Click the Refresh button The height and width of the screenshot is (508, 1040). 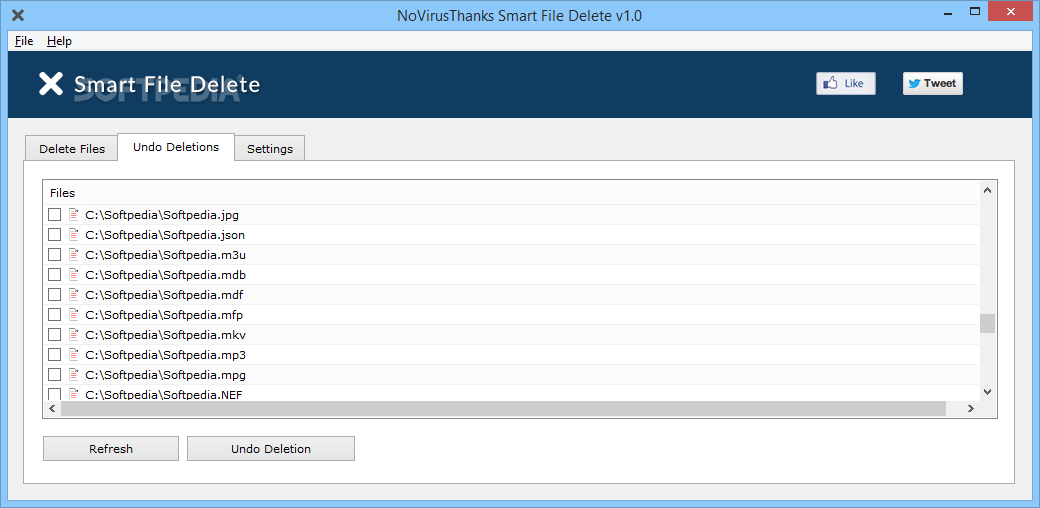pos(111,449)
